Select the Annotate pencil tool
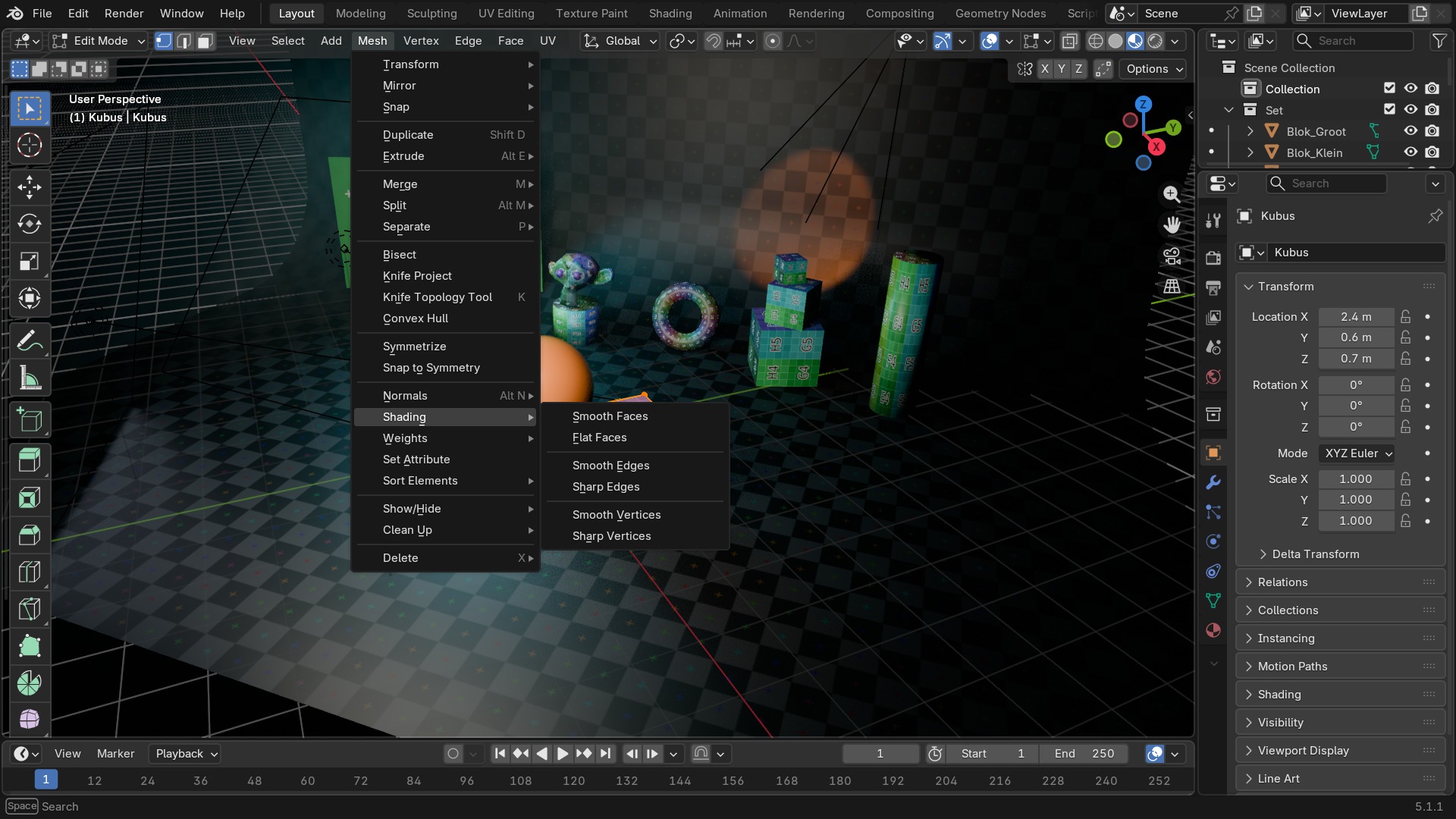This screenshot has width=1456, height=819. click(x=30, y=341)
